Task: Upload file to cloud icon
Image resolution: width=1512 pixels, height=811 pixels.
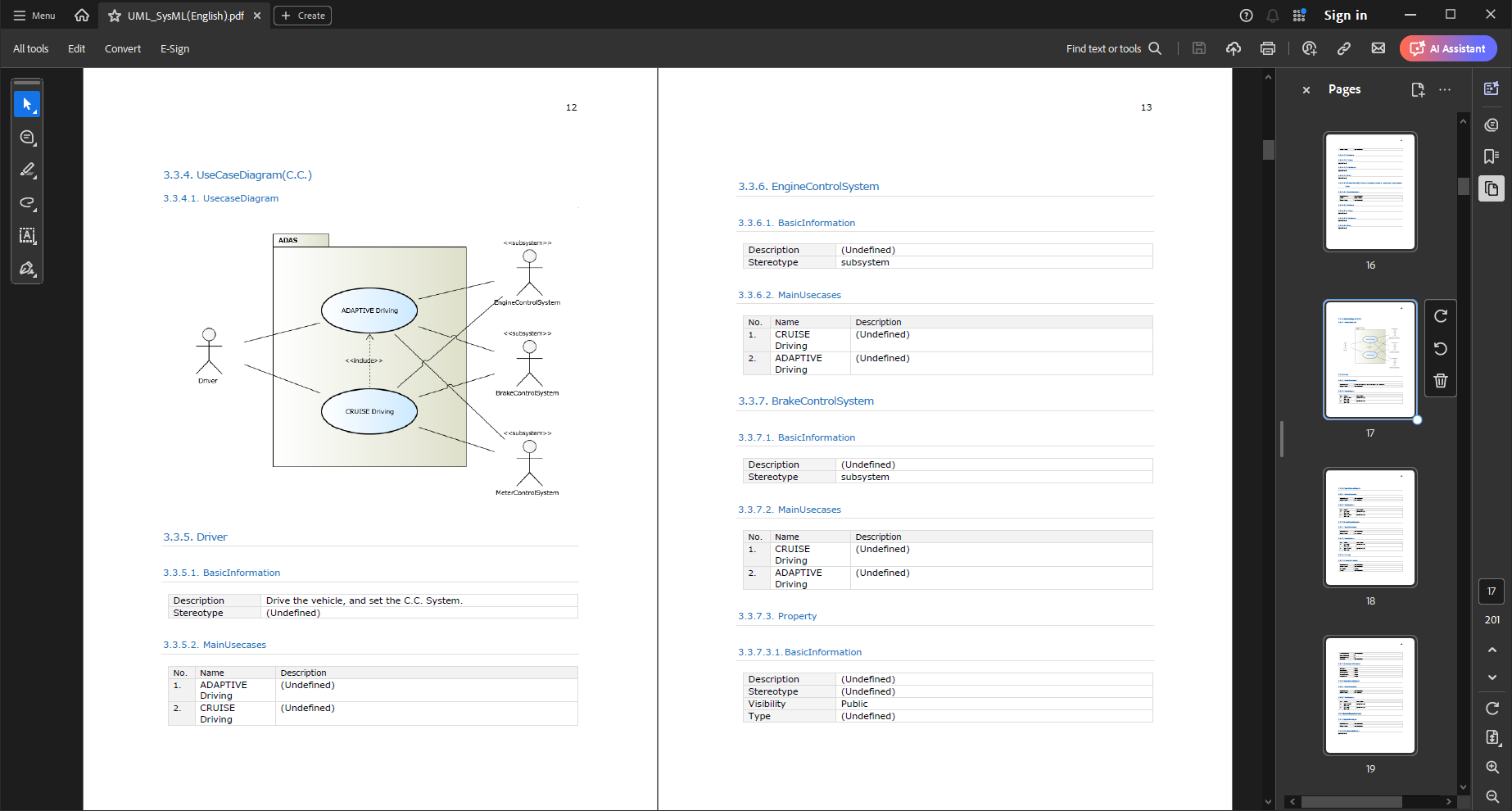Action: 1233,48
